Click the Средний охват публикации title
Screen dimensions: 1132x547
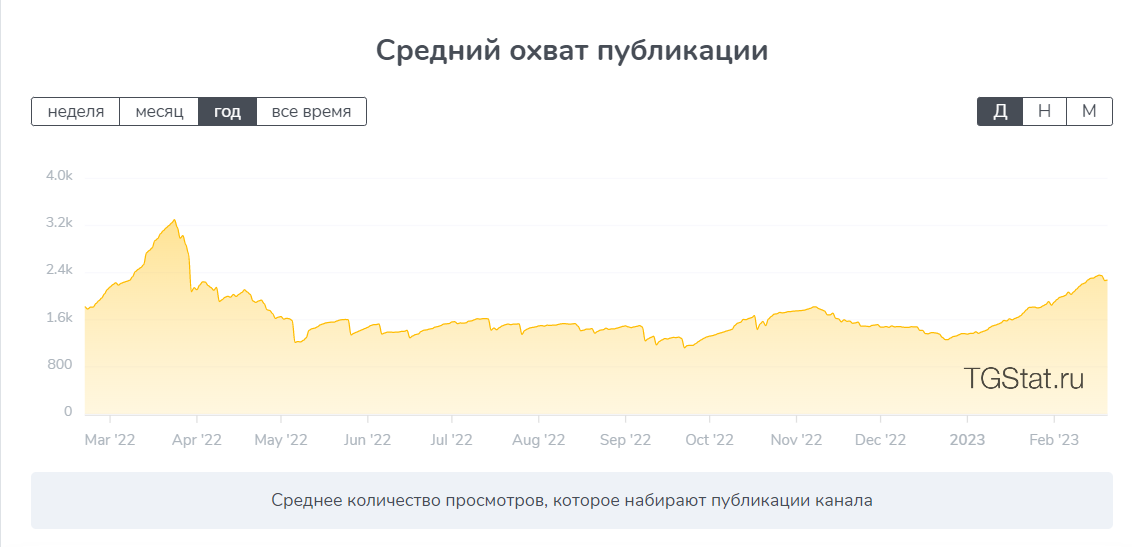(572, 51)
